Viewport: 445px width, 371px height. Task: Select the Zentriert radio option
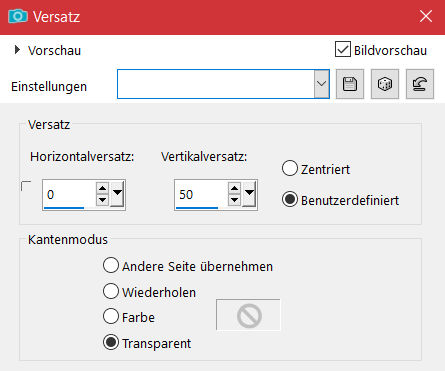[290, 168]
